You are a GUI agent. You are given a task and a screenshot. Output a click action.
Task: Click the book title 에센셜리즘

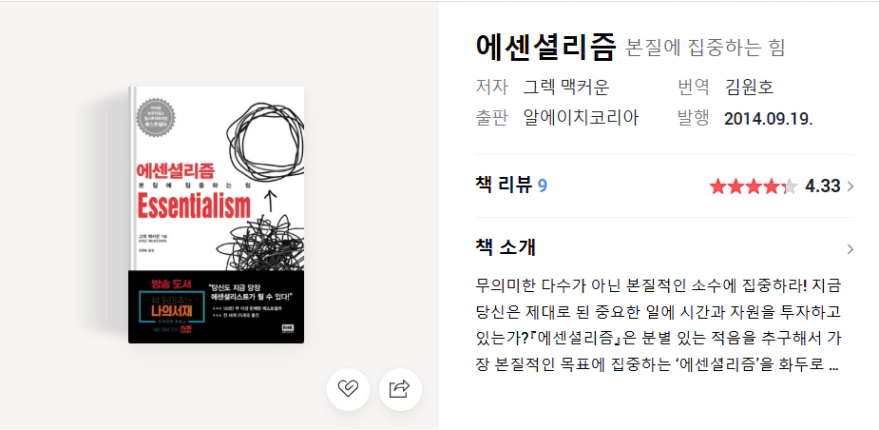545,47
